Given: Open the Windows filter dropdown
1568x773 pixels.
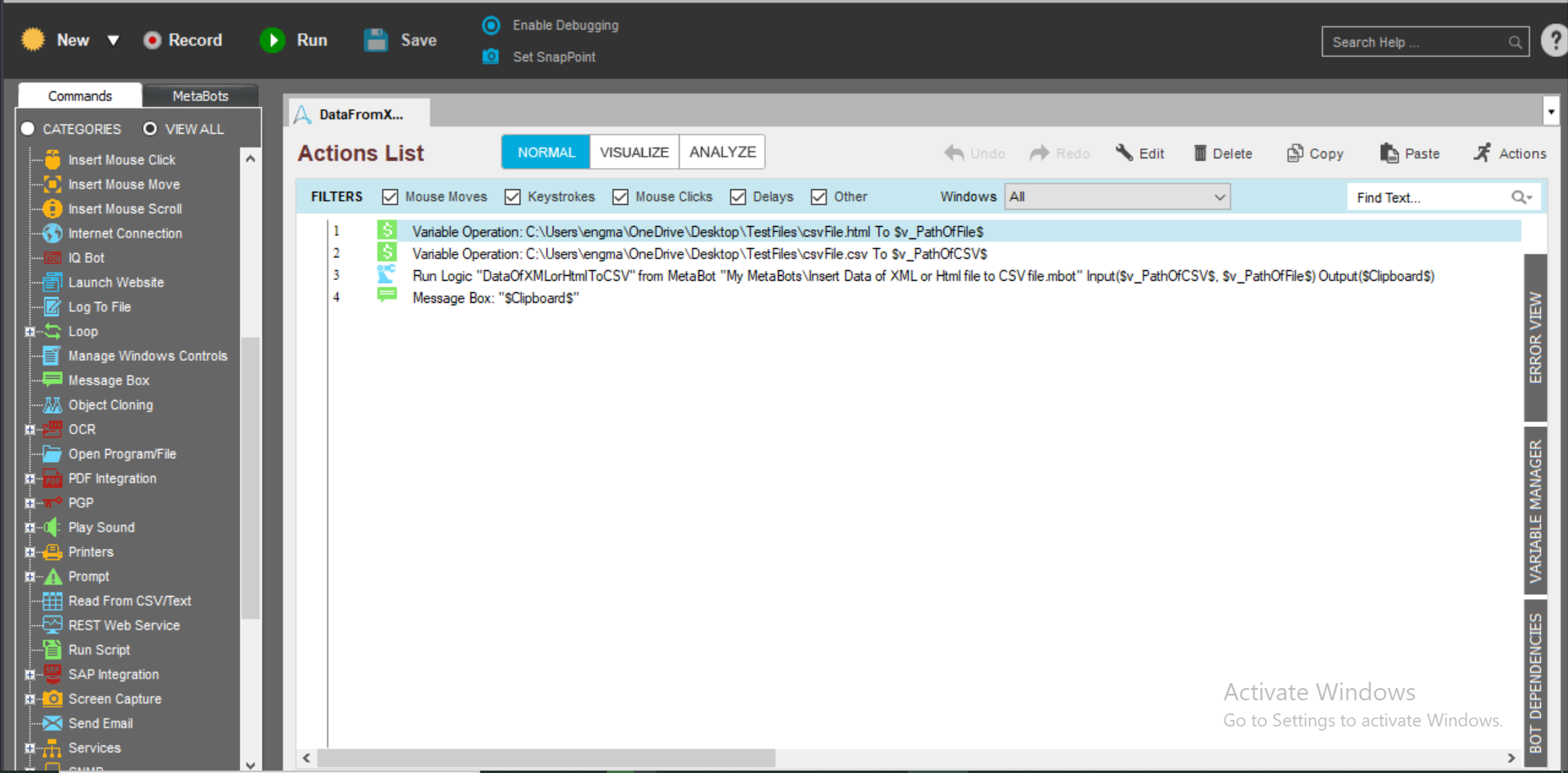Looking at the screenshot, I should coord(1117,197).
